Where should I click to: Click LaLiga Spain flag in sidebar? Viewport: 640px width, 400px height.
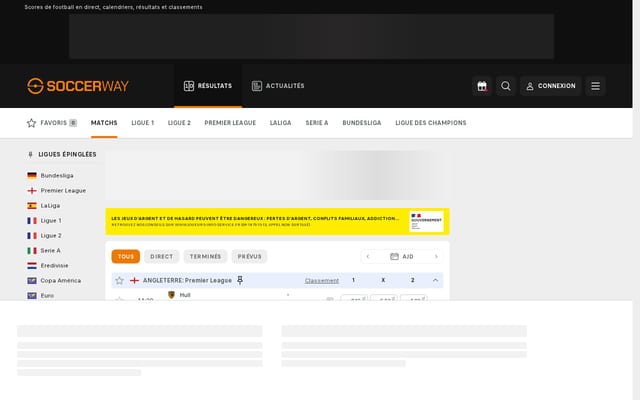(32, 206)
